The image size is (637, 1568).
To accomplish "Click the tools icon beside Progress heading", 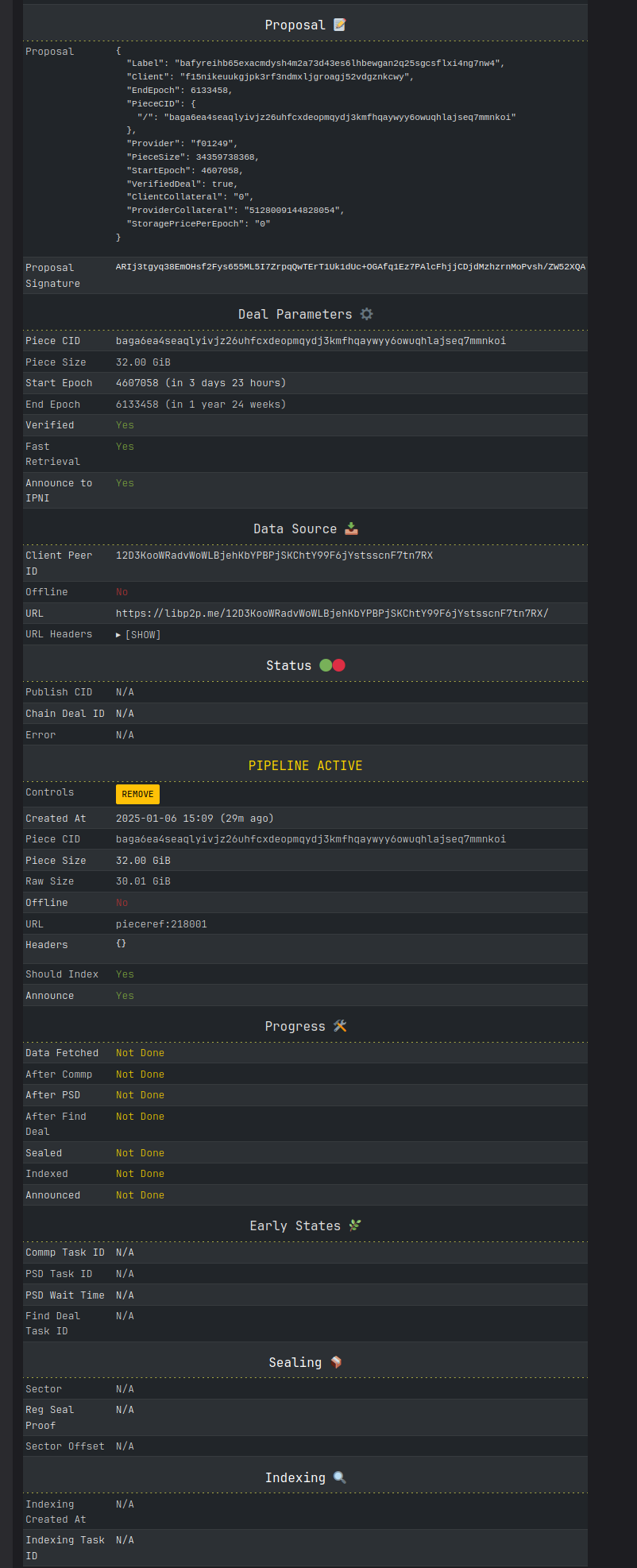I will (x=340, y=1026).
